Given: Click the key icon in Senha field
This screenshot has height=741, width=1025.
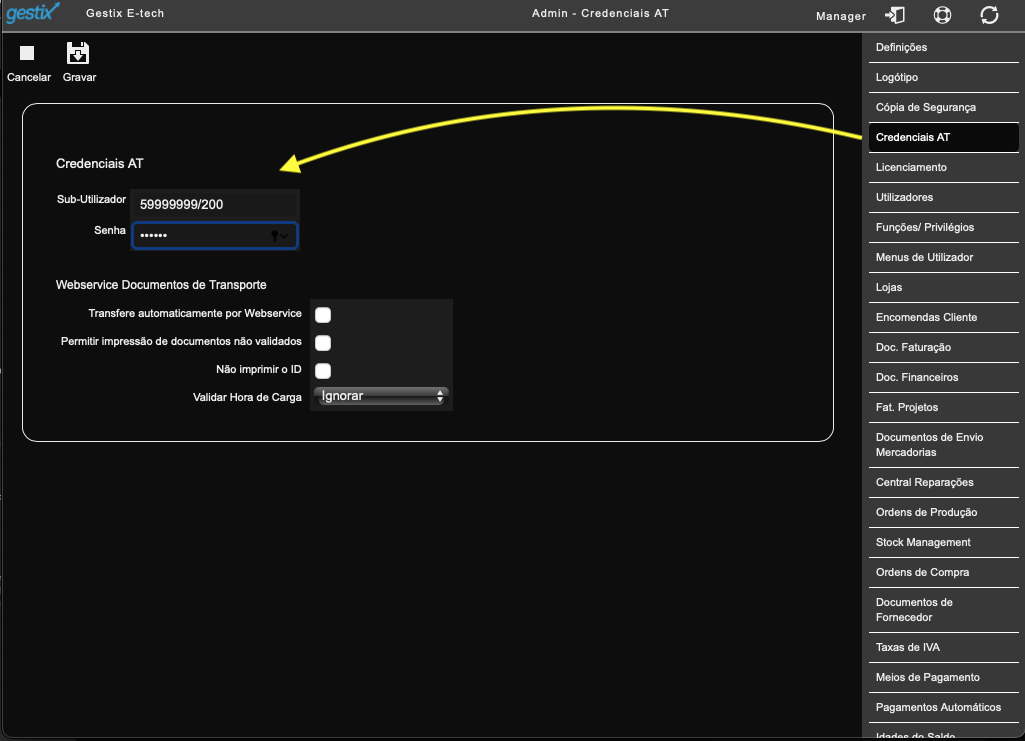Looking at the screenshot, I should click(x=275, y=236).
